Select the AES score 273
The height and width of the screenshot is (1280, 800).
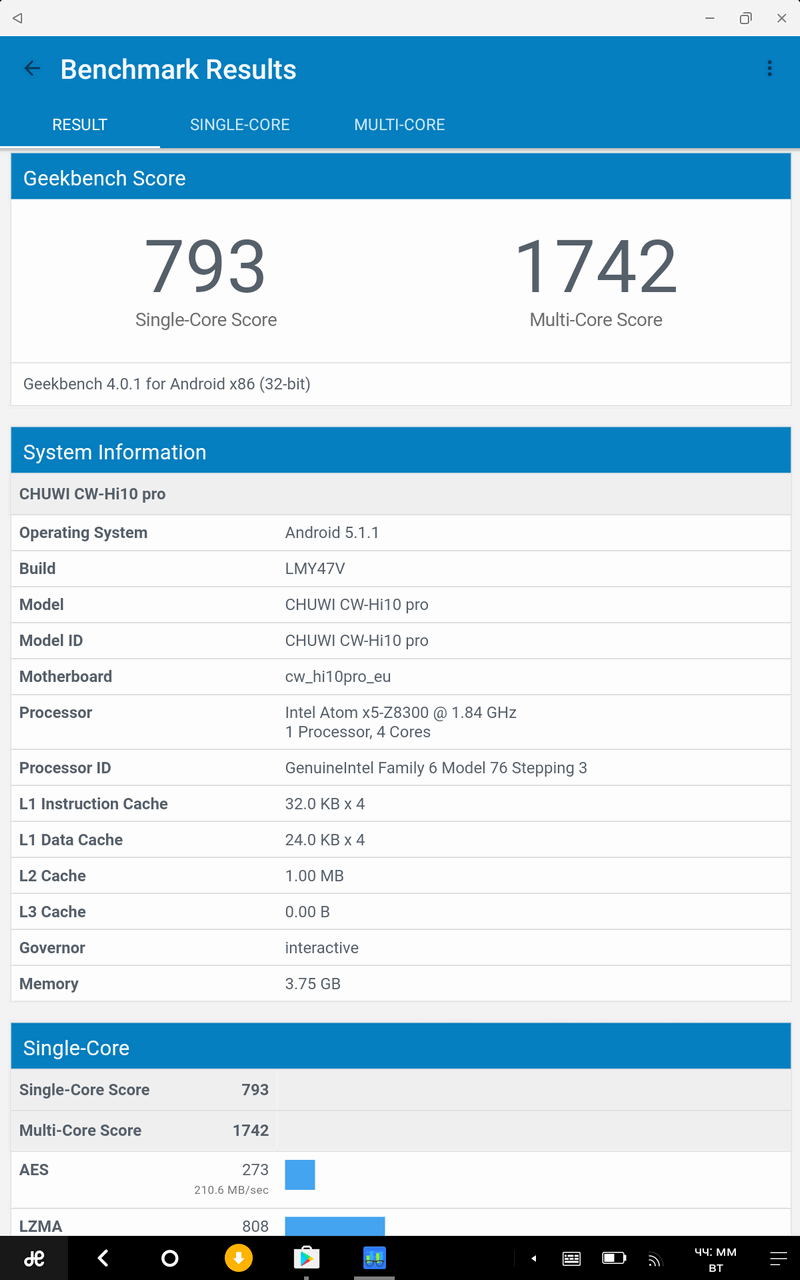pos(255,1170)
